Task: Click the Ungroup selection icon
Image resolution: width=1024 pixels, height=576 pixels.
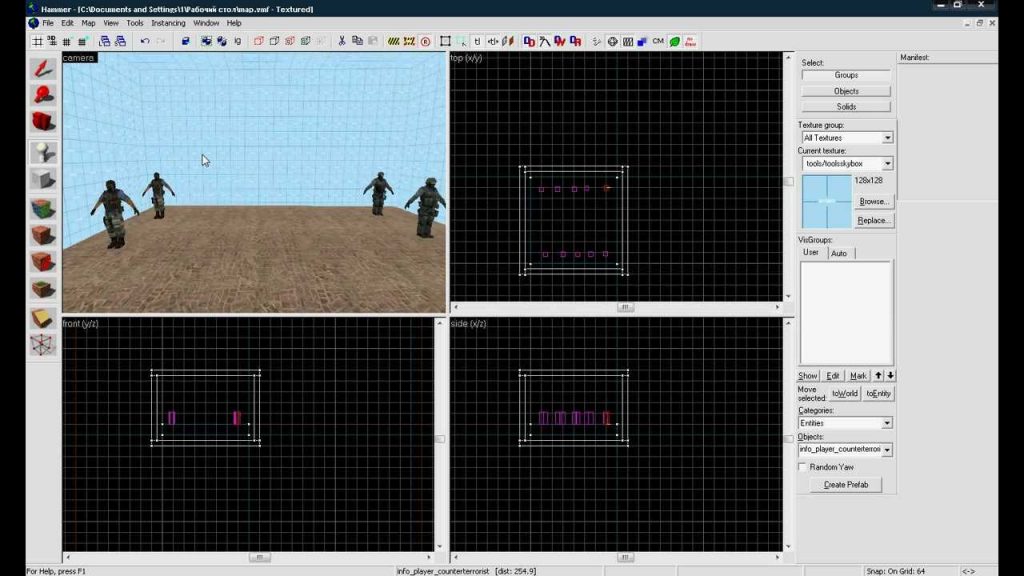Action: (x=221, y=41)
